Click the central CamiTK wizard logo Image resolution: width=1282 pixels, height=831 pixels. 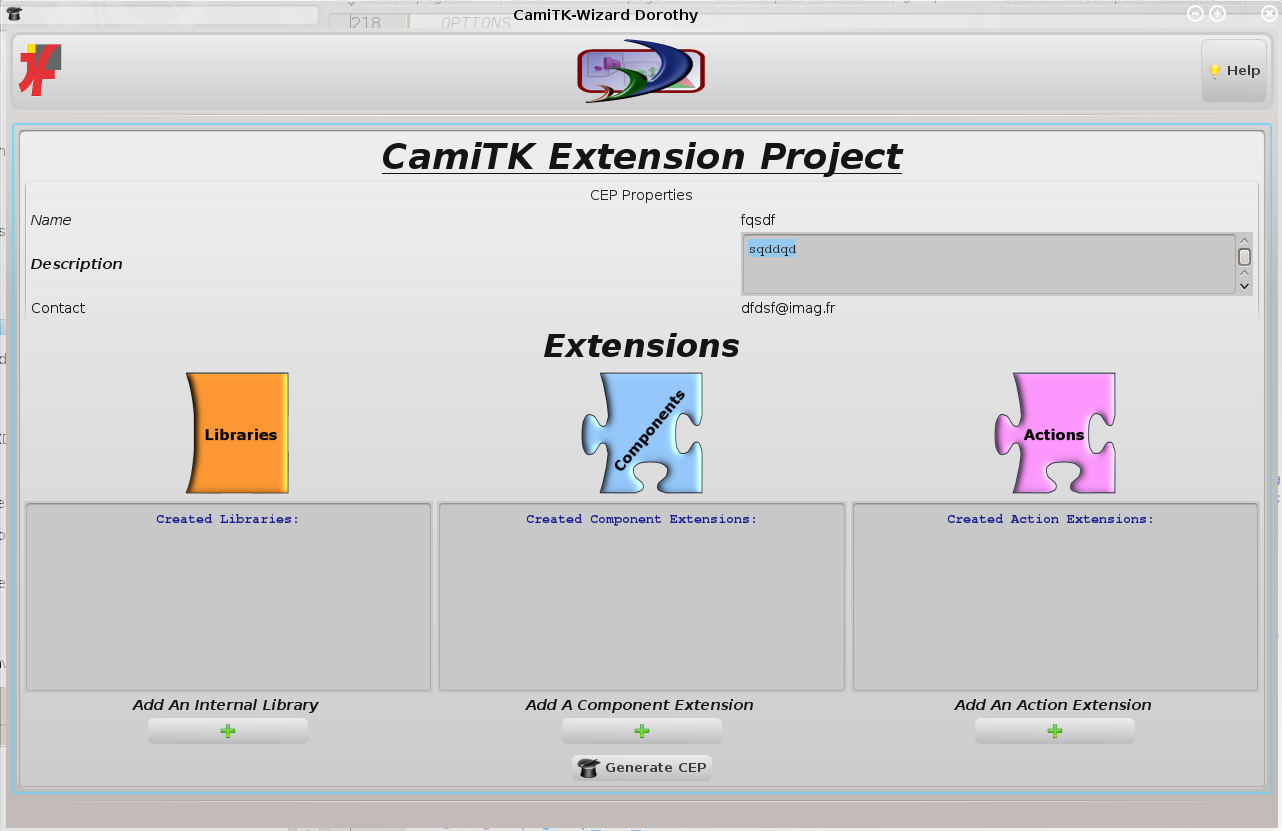click(641, 71)
